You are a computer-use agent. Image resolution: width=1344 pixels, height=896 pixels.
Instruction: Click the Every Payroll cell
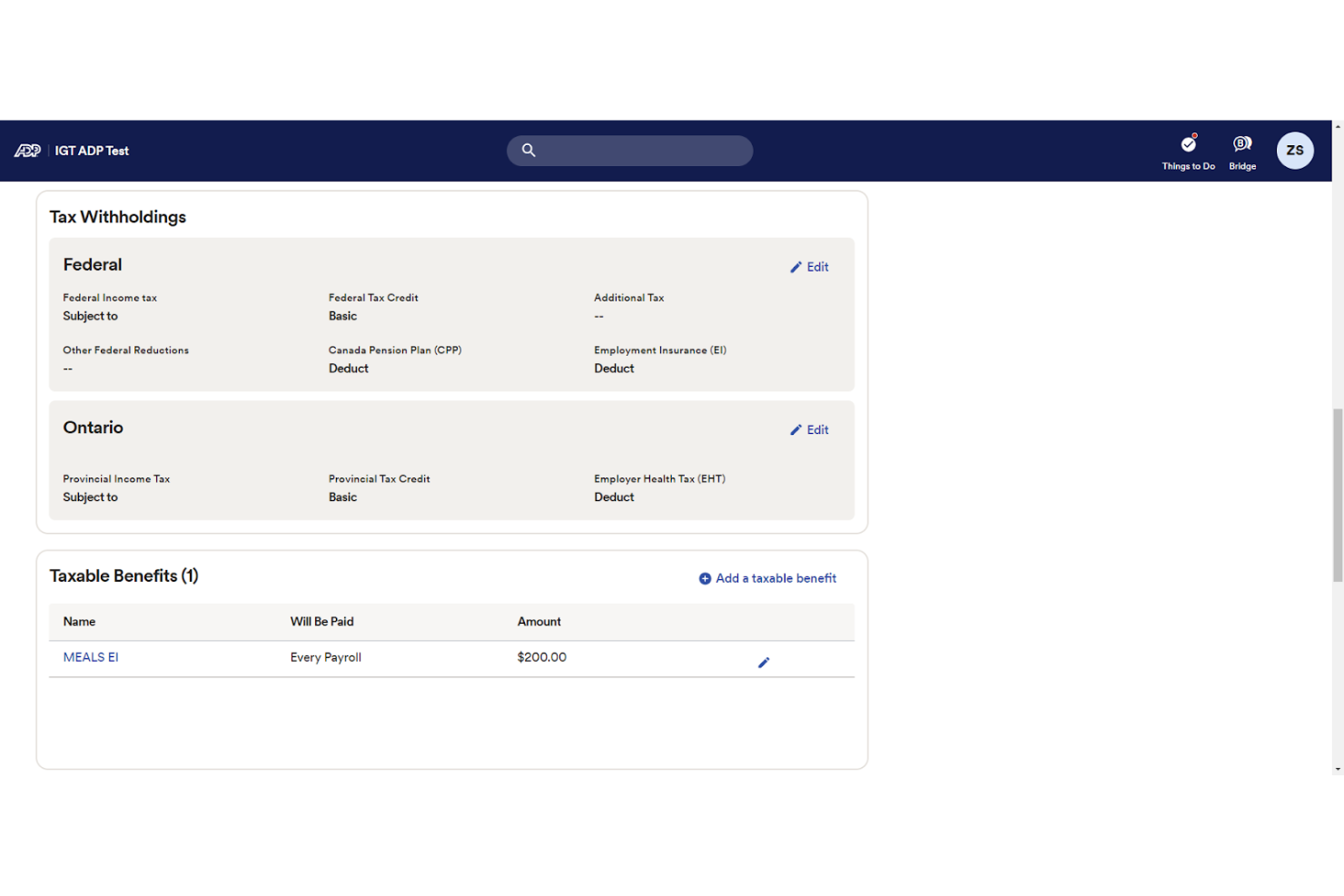click(325, 657)
